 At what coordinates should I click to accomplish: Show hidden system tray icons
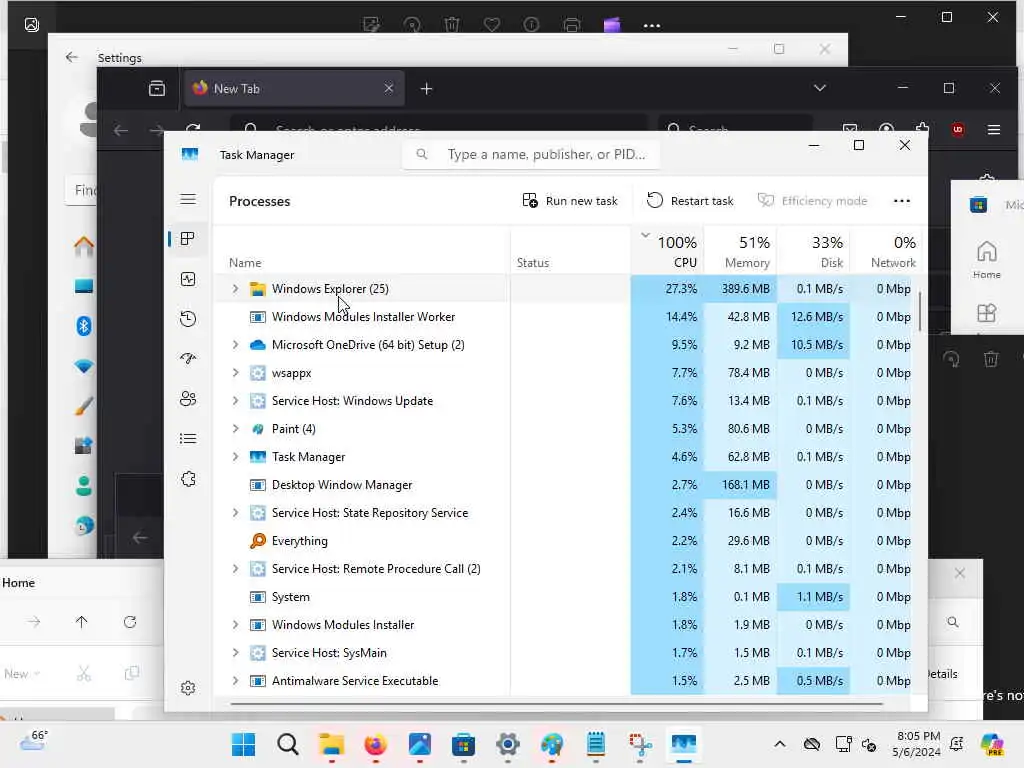pyautogui.click(x=780, y=744)
